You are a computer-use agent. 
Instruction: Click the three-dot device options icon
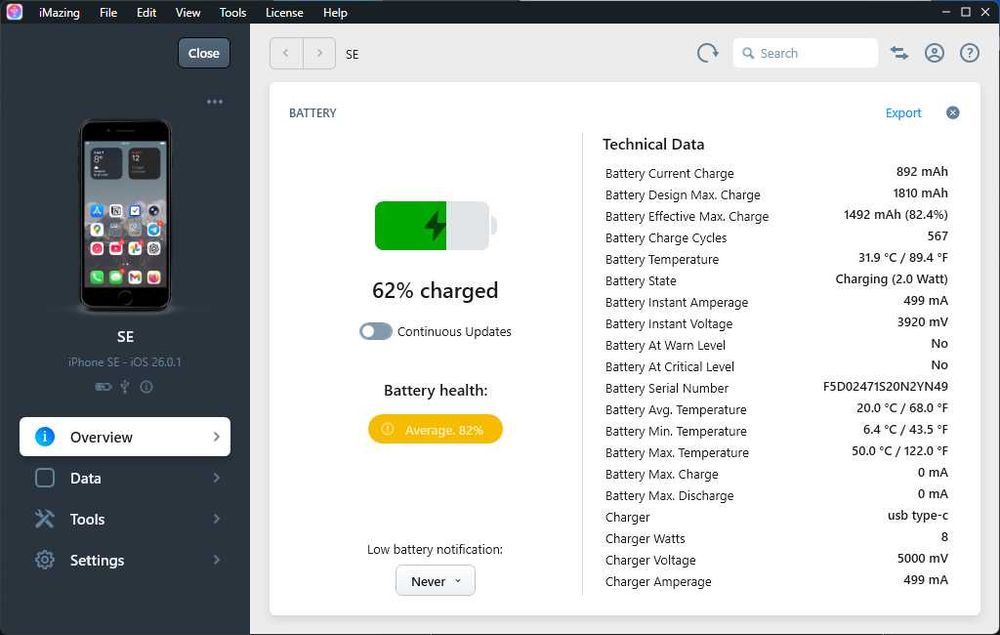(215, 102)
